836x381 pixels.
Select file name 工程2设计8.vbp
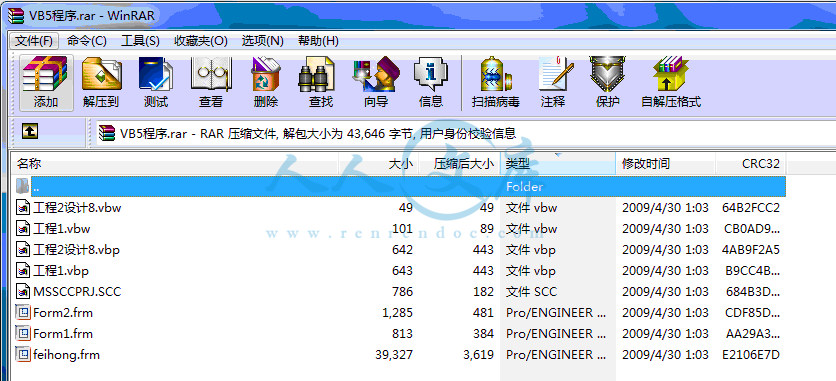(77, 250)
